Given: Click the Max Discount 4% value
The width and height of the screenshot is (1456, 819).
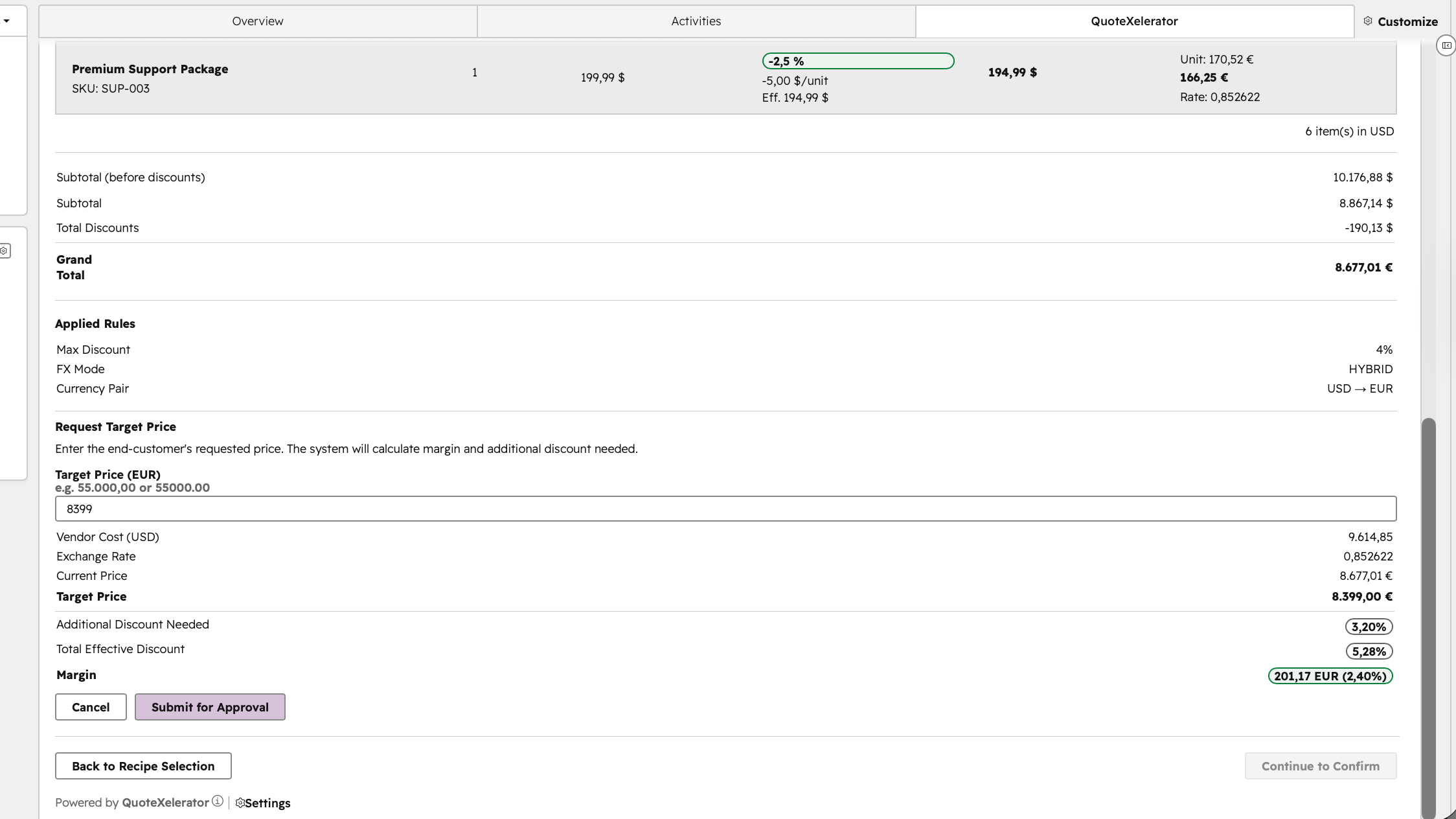Looking at the screenshot, I should (x=1384, y=350).
